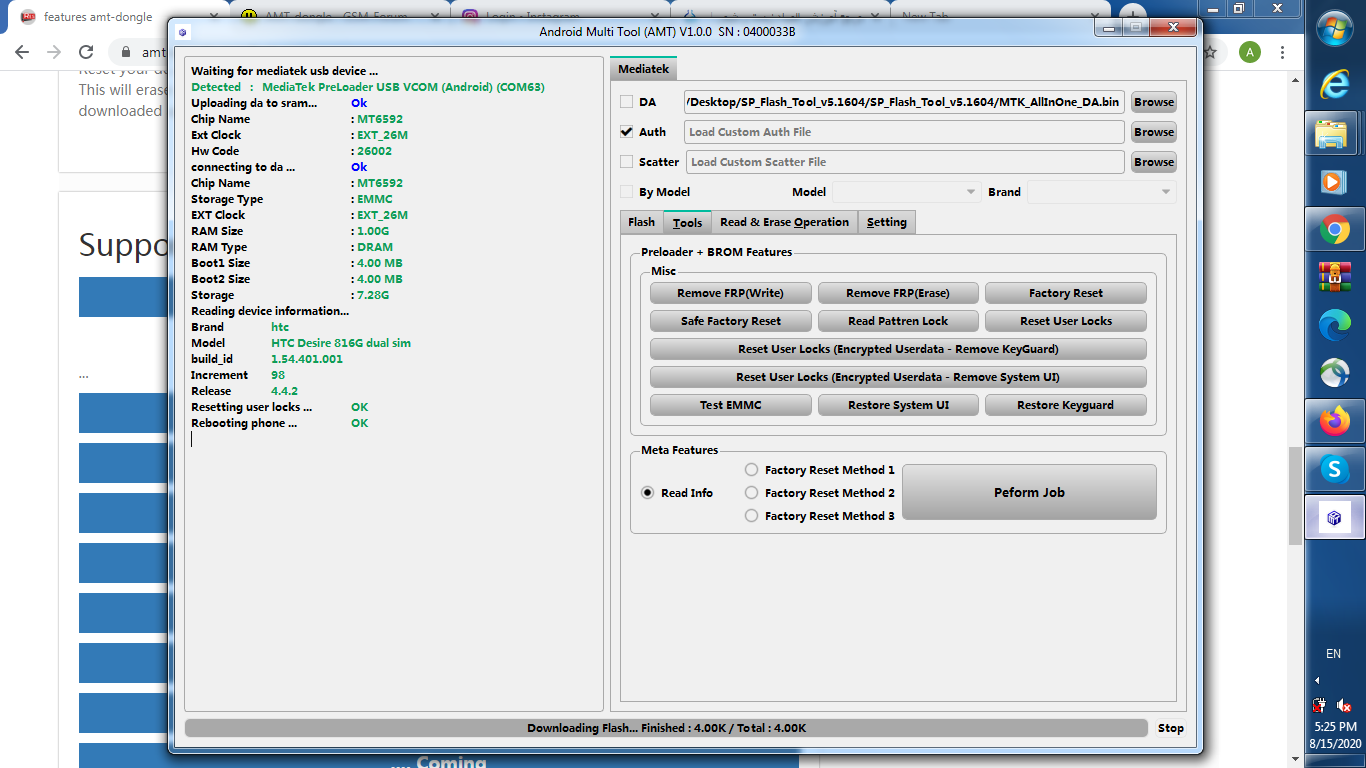
Task: Minimize the Android Multi Tool window
Action: click(1108, 28)
